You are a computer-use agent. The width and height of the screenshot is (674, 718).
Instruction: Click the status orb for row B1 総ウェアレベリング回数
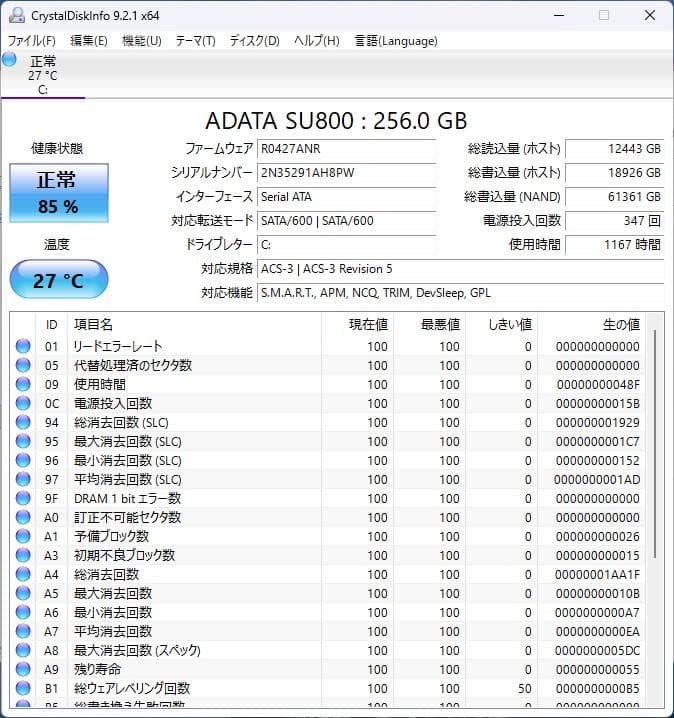(23, 688)
